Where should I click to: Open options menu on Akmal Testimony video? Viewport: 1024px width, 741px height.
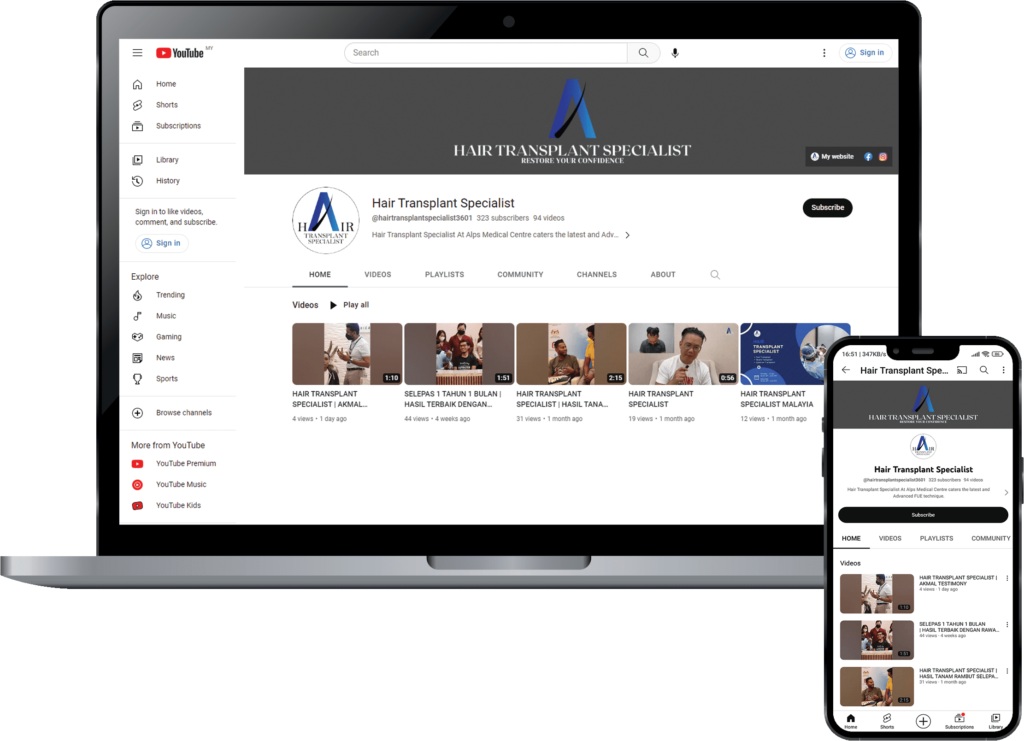pos(1006,578)
